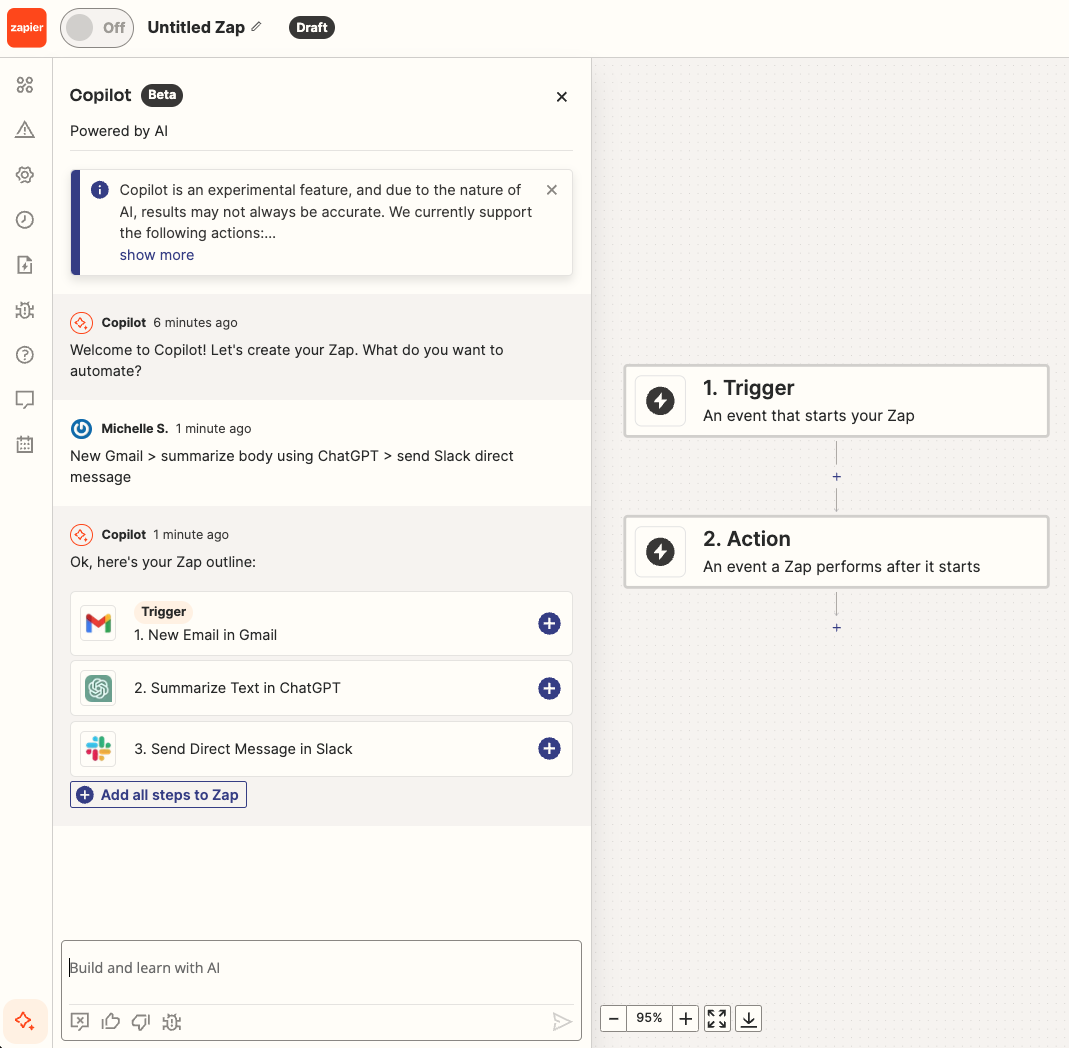
Task: Click the show more link
Action: (x=157, y=255)
